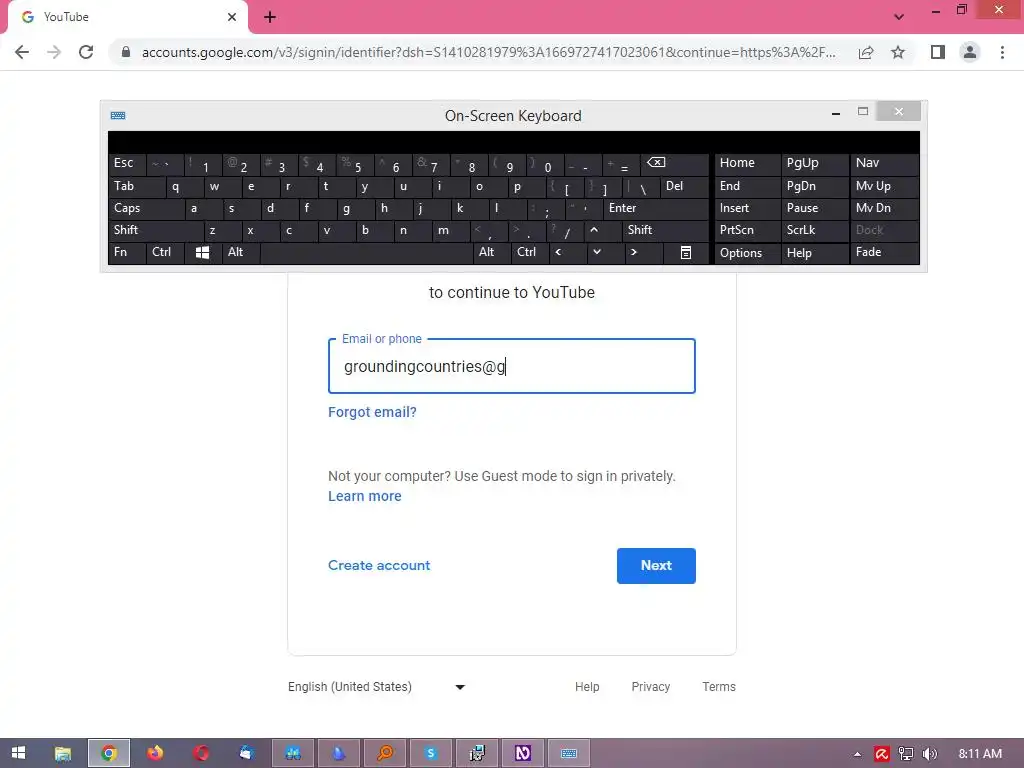Open the Chrome profile avatar
Image resolution: width=1024 pixels, height=768 pixels.
[x=970, y=52]
